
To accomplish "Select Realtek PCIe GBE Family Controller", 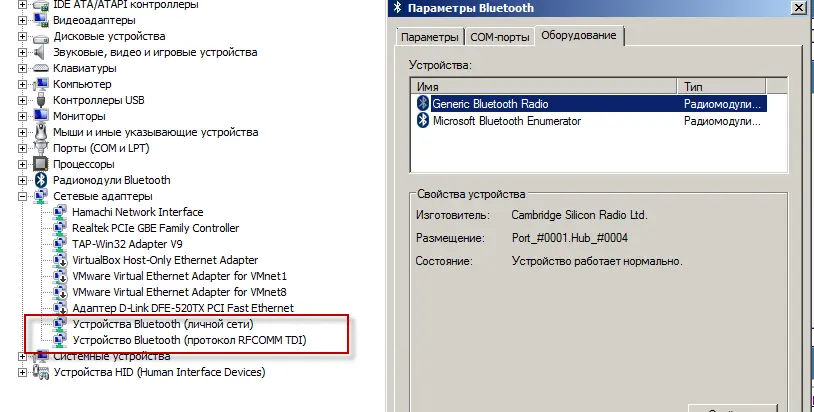I will tap(155, 228).
